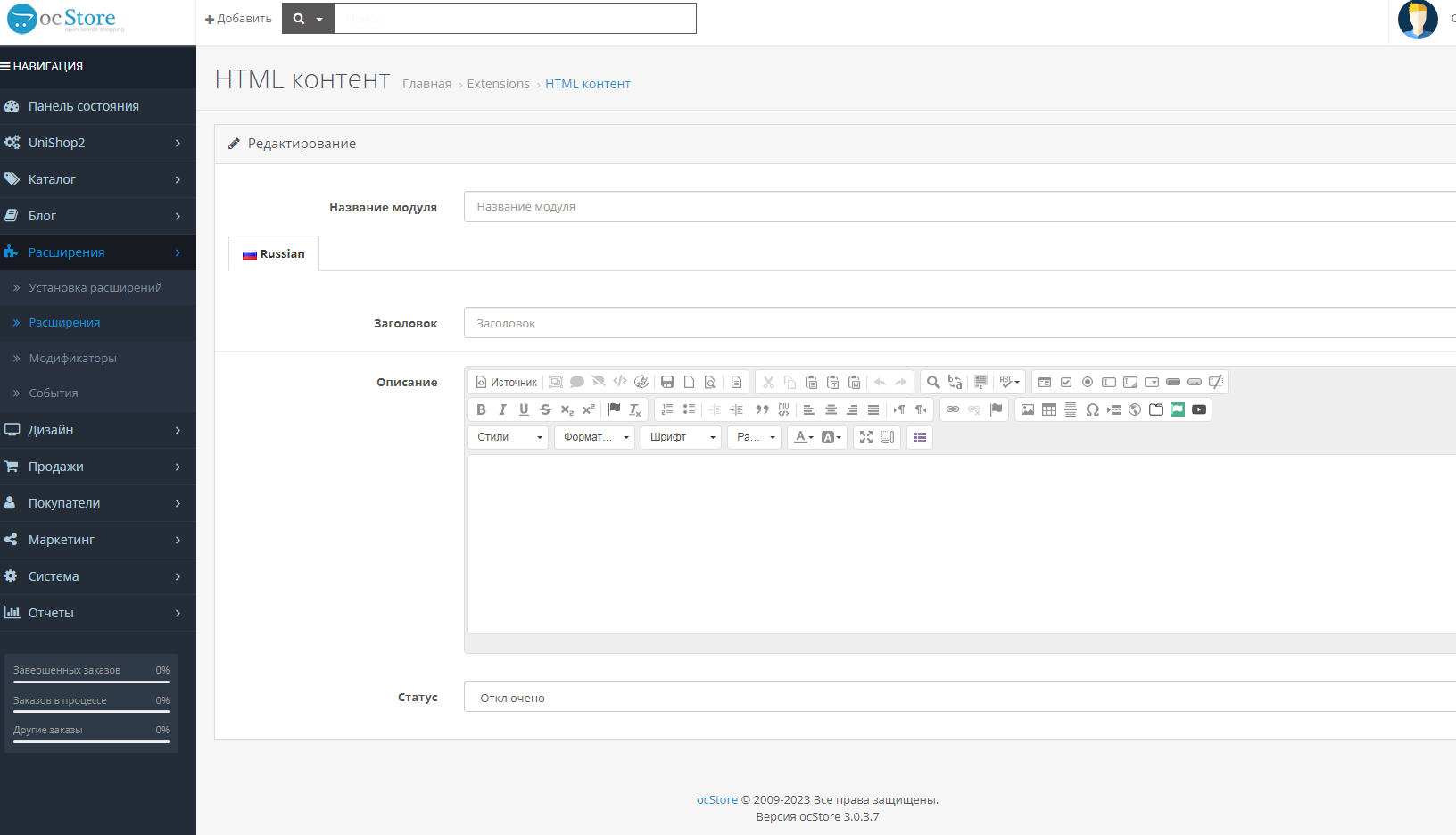This screenshot has width=1456, height=835.
Task: Insert a YouTube video via toolbar
Action: coord(1199,409)
